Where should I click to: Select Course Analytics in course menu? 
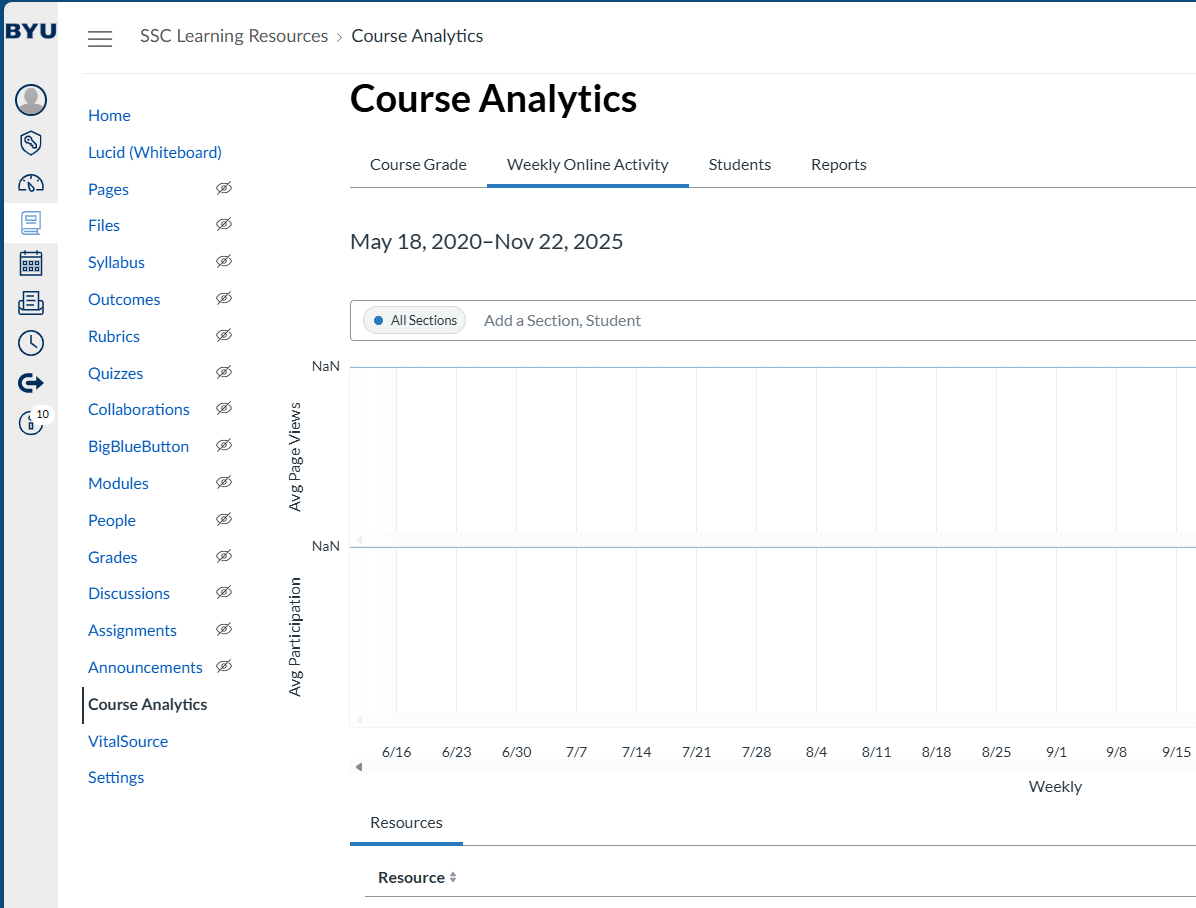pos(147,705)
